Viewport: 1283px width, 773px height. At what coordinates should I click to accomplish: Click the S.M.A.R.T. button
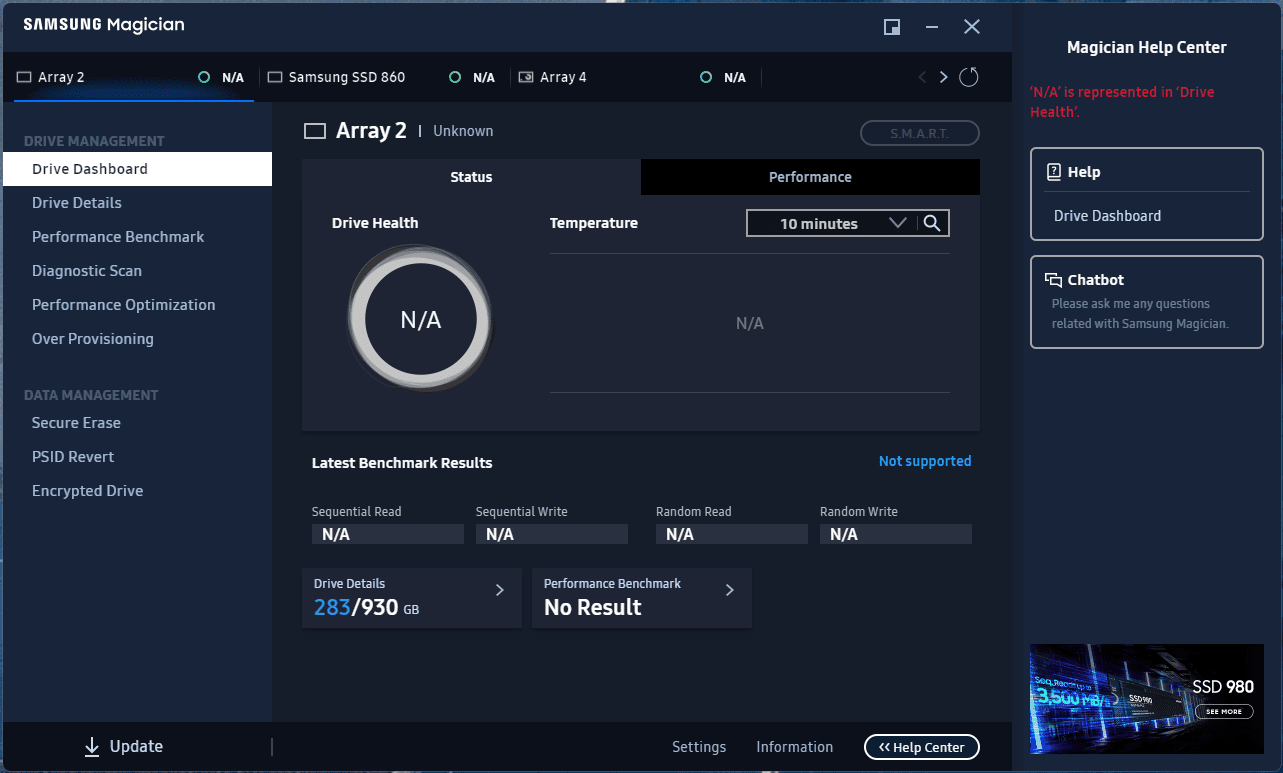pyautogui.click(x=920, y=133)
